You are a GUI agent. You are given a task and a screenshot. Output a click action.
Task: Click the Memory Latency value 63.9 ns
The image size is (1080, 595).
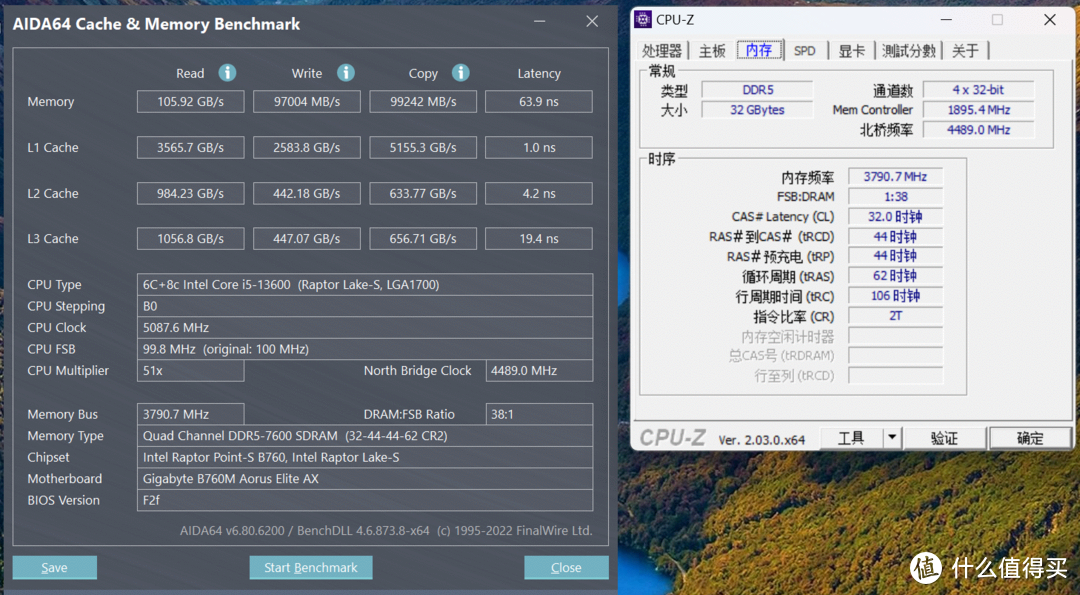pos(539,101)
